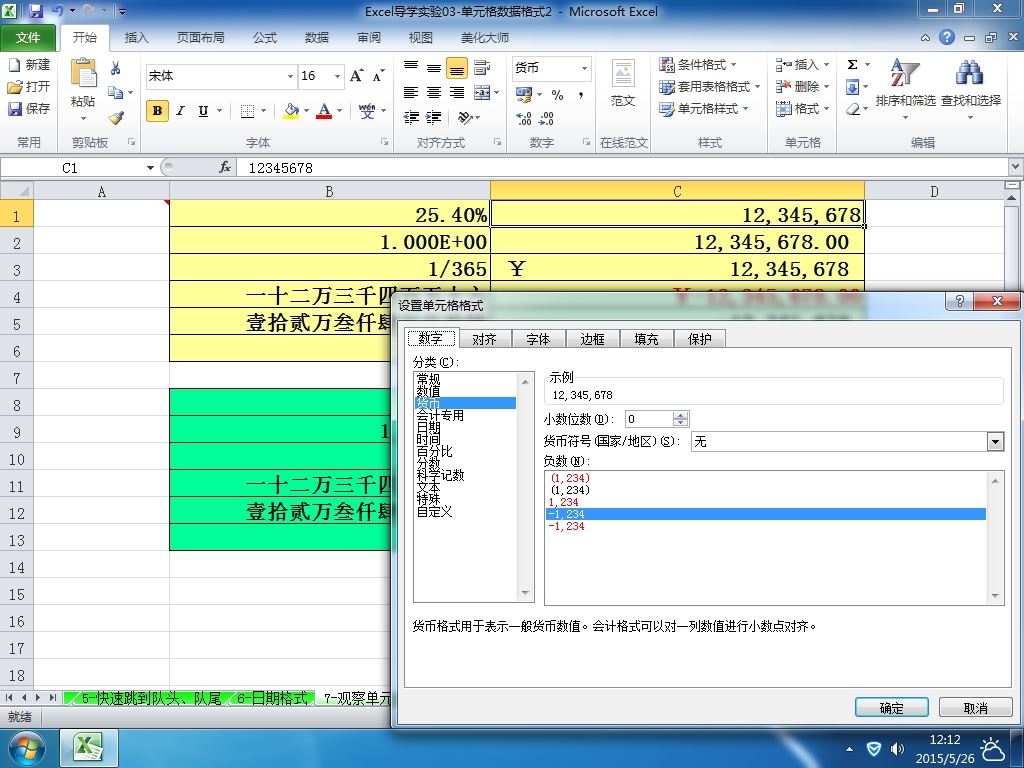Click the Wrap Text icon
1024x768 pixels.
click(482, 67)
